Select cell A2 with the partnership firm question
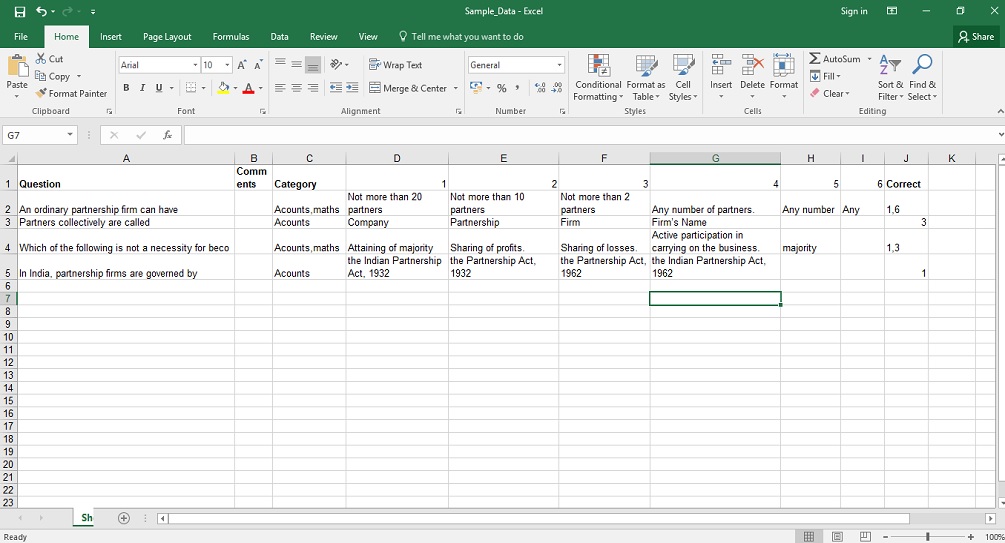Image resolution: width=1005 pixels, height=543 pixels. [x=125, y=209]
